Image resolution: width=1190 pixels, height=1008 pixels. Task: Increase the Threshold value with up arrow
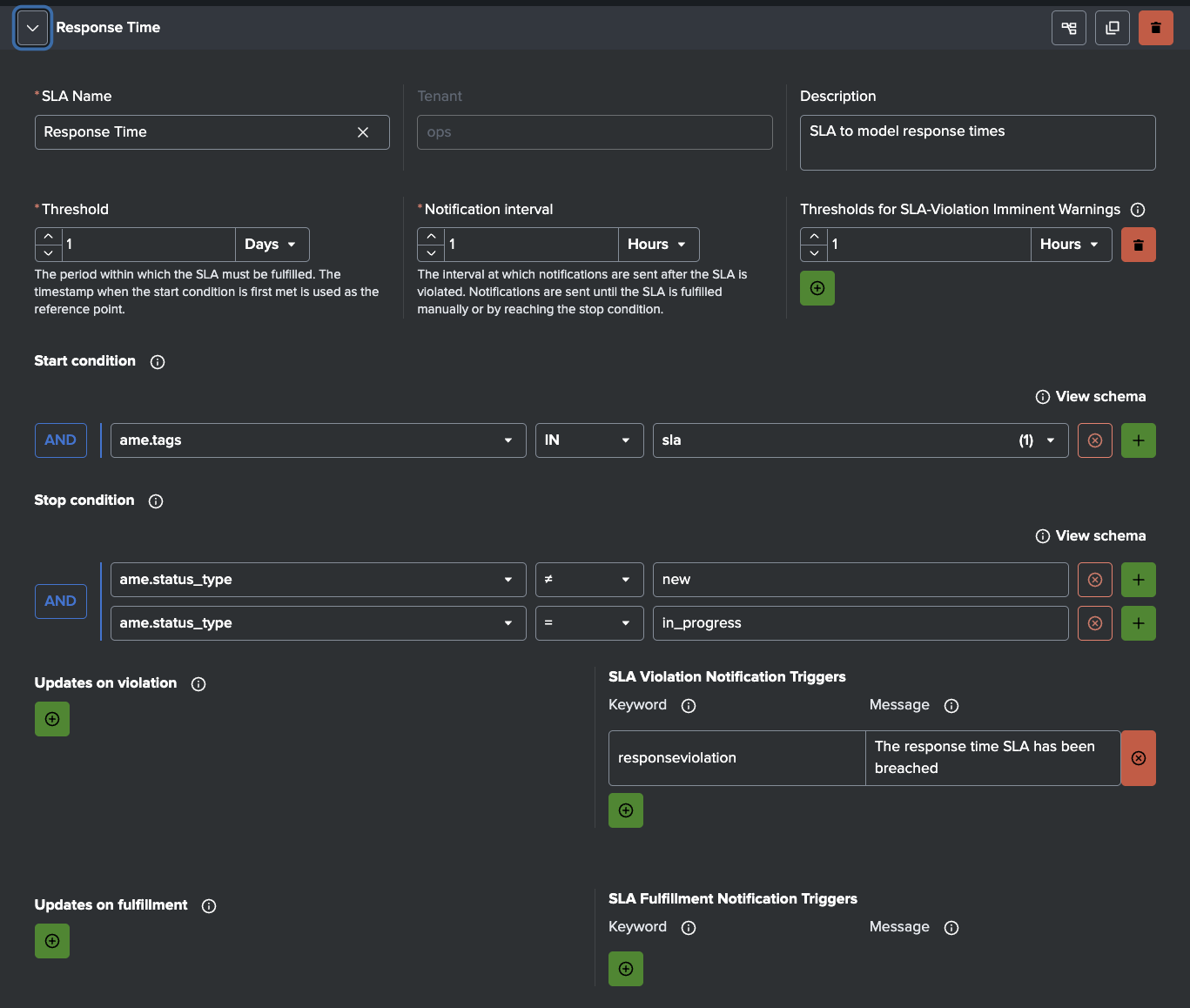coord(48,236)
